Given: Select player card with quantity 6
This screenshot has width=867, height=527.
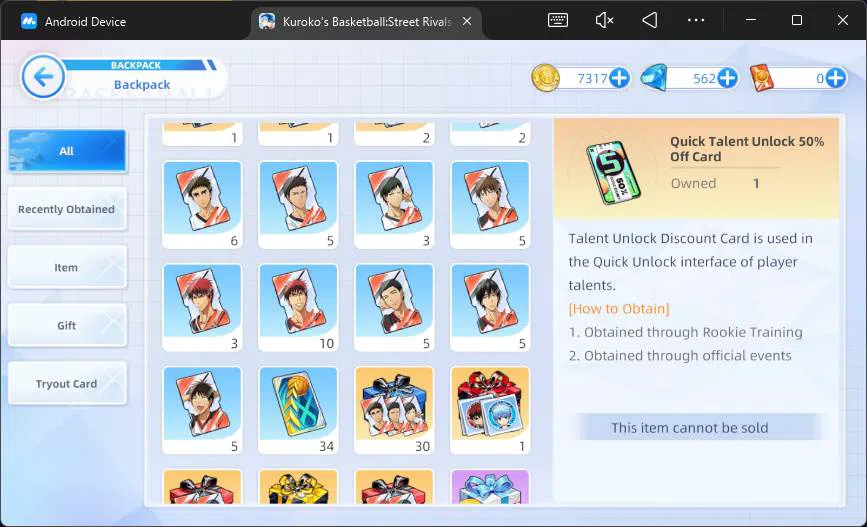Looking at the screenshot, I should tap(202, 205).
